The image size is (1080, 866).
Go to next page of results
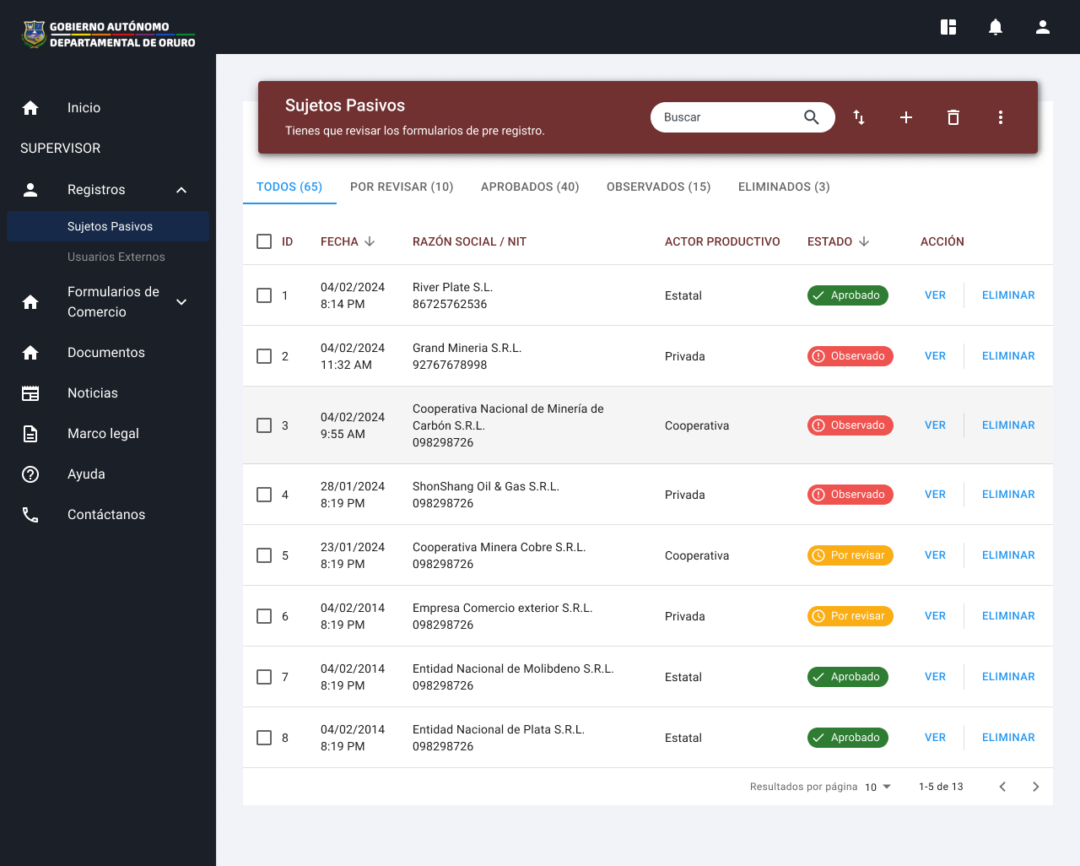(x=1035, y=787)
